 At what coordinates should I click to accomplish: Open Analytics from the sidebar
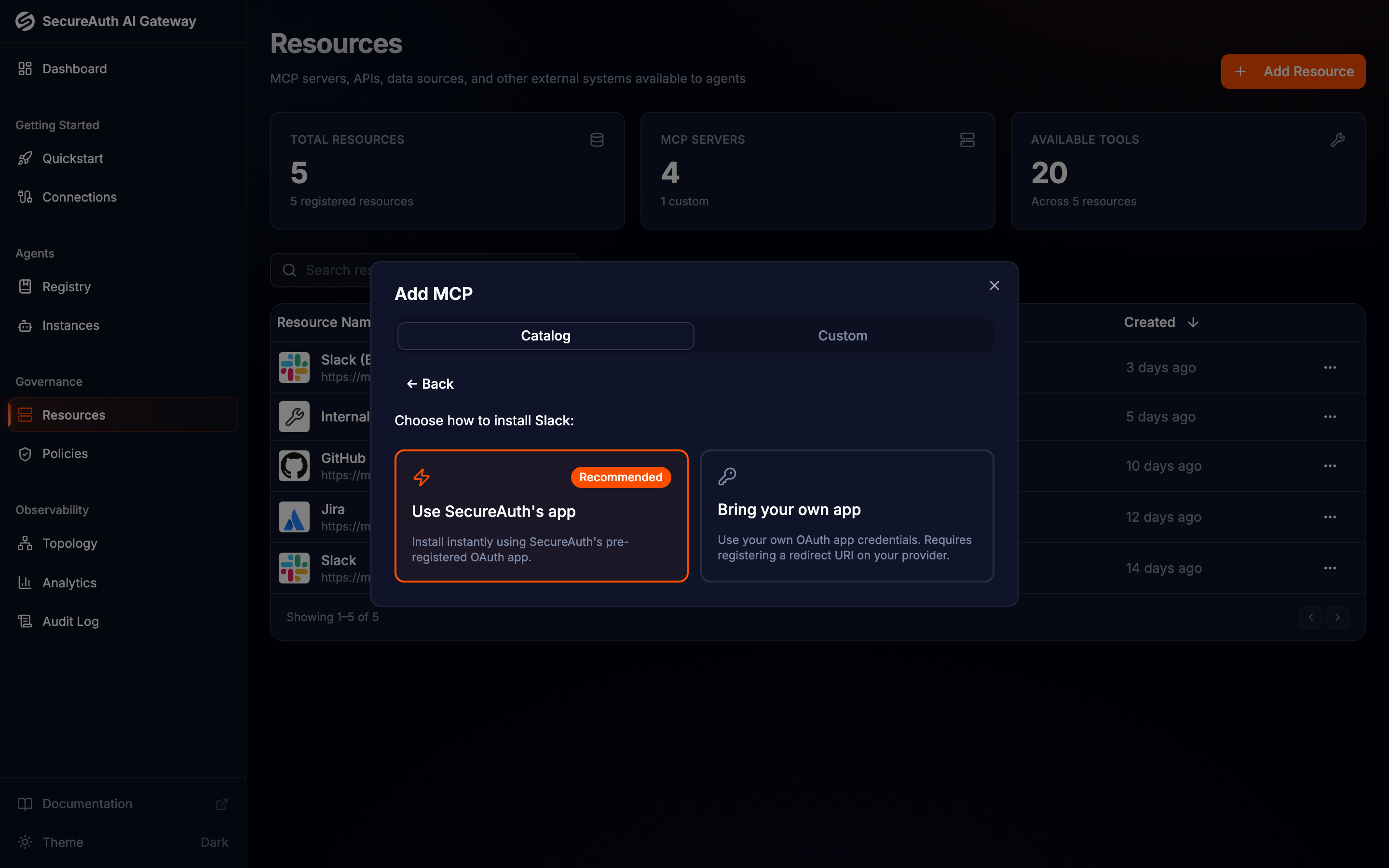[123, 583]
